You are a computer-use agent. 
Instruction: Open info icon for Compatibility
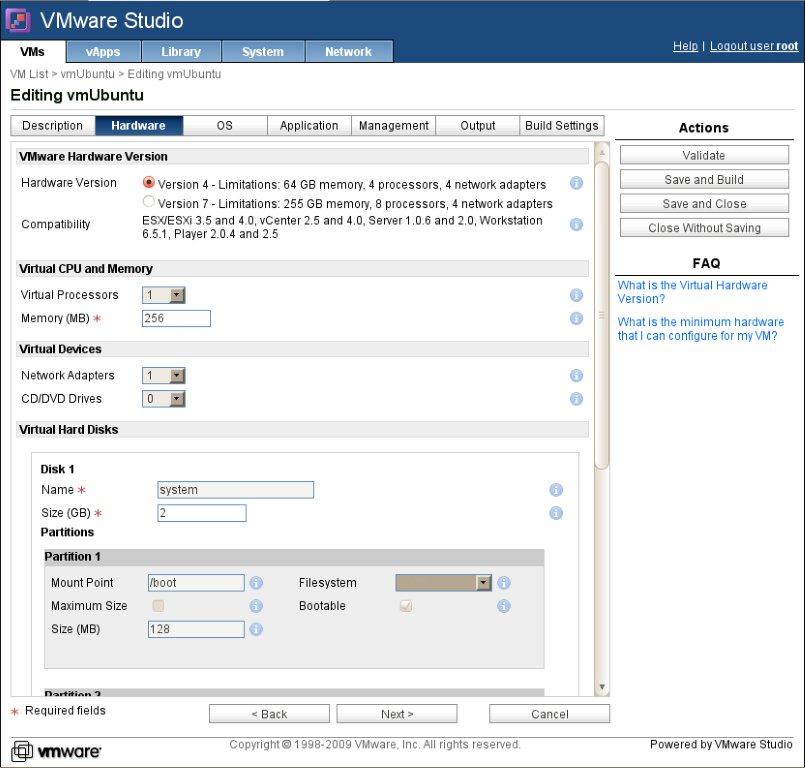coord(577,224)
